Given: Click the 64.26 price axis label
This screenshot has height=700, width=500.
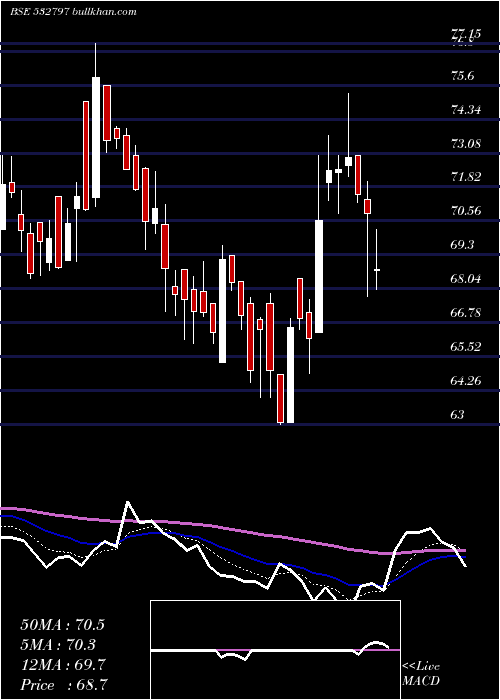Looking at the screenshot, I should (x=466, y=380).
